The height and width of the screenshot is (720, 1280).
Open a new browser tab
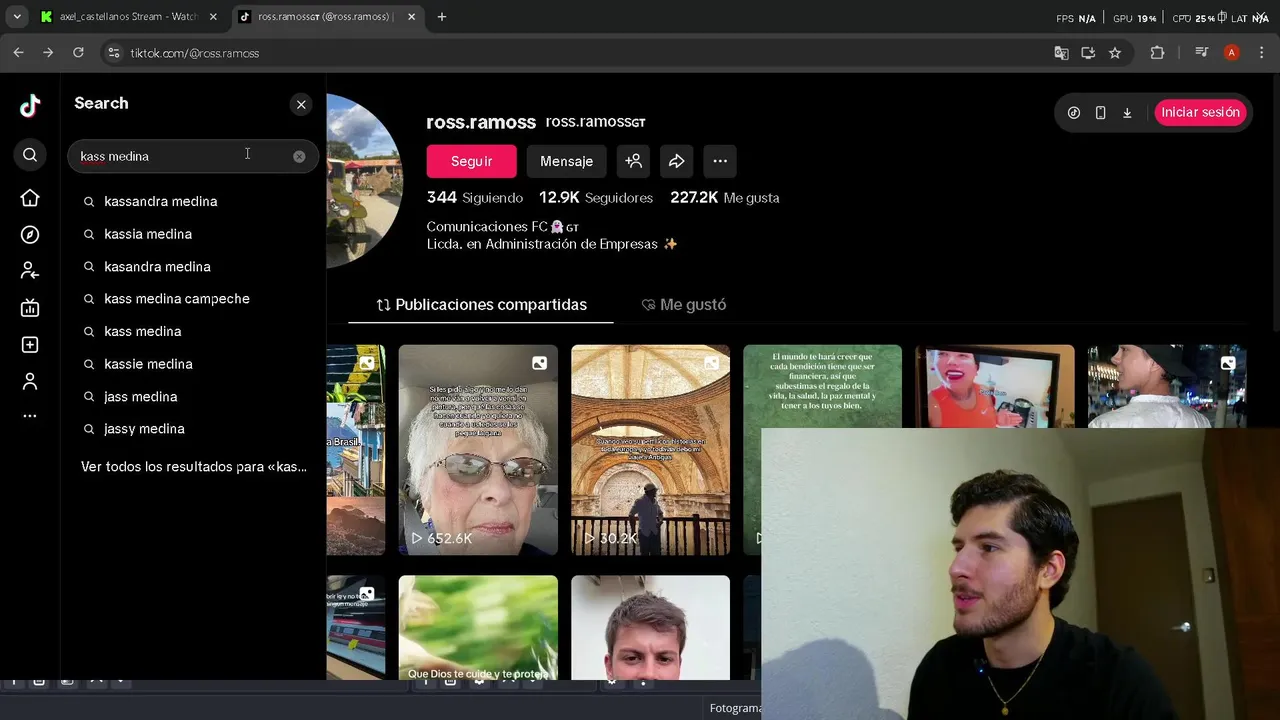442,17
